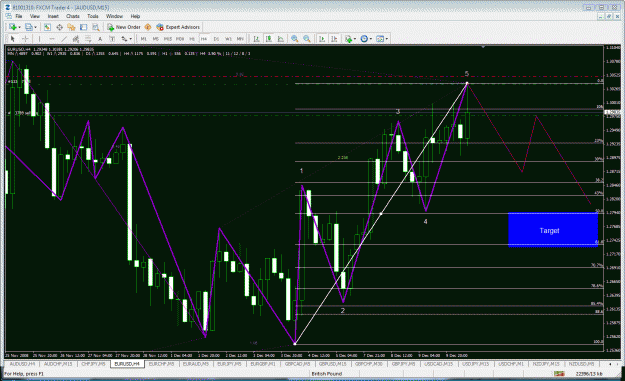
Task: Select the W1 timeframe button
Action: pos(228,39)
